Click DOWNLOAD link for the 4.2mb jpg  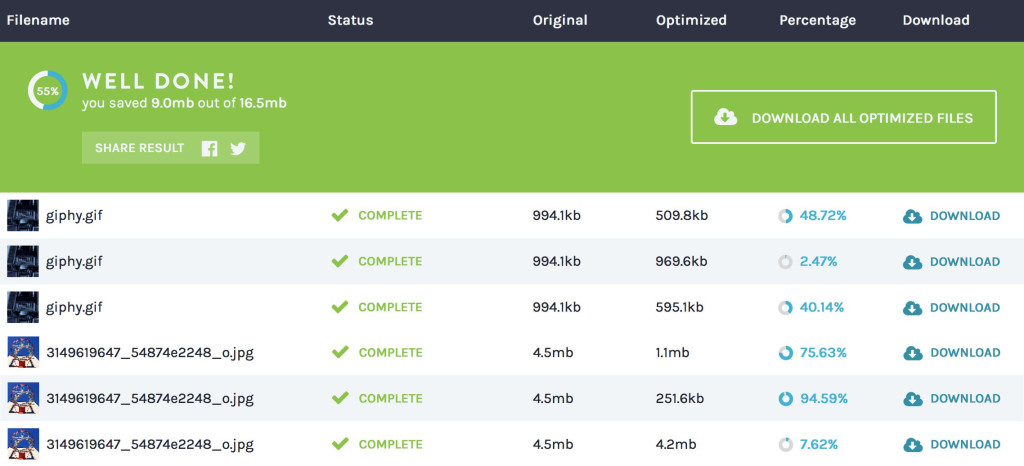(965, 444)
